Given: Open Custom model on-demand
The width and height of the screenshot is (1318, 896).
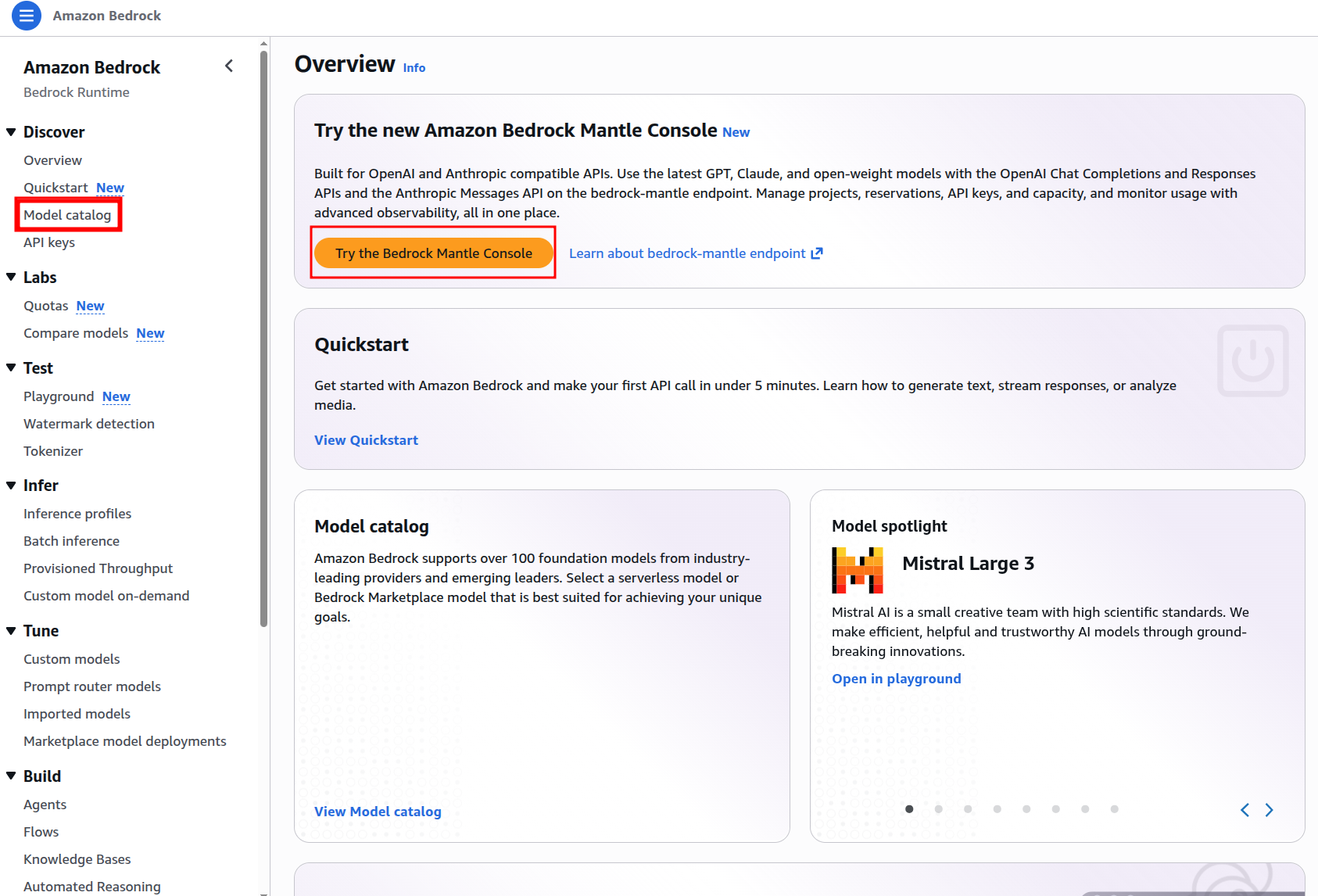Looking at the screenshot, I should (106, 596).
